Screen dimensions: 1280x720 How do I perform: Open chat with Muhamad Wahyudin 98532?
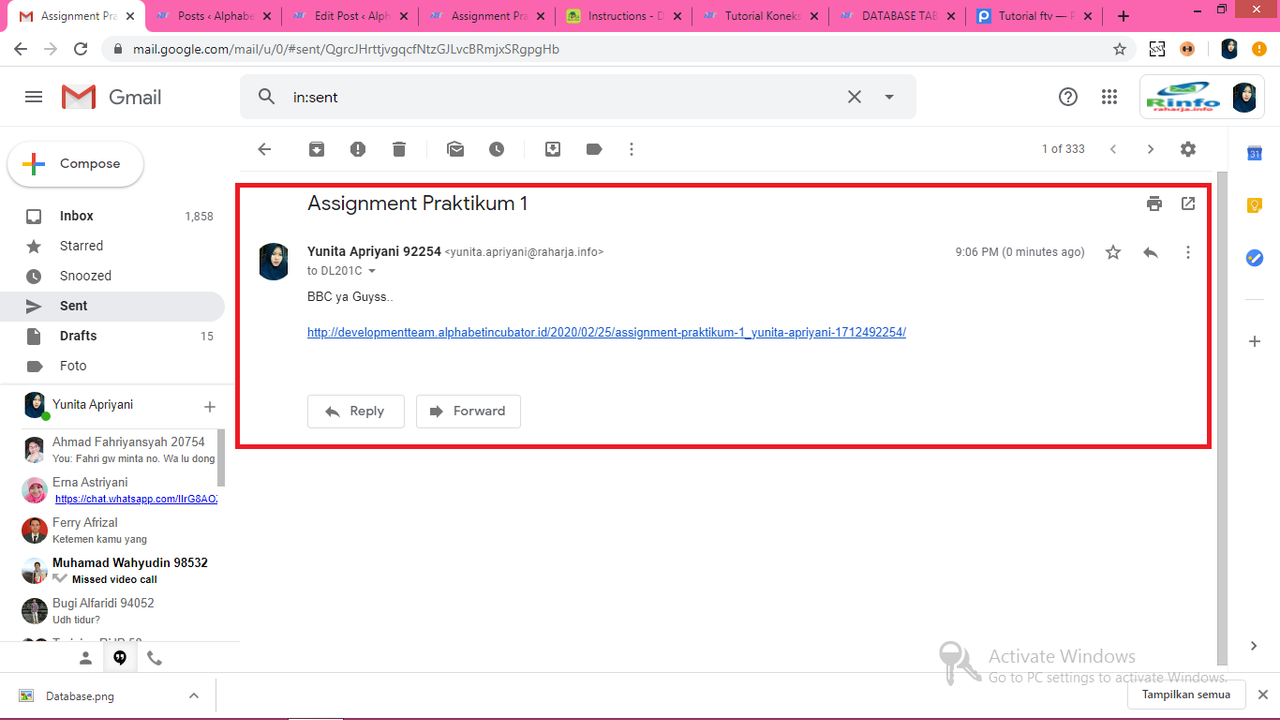coord(118,571)
